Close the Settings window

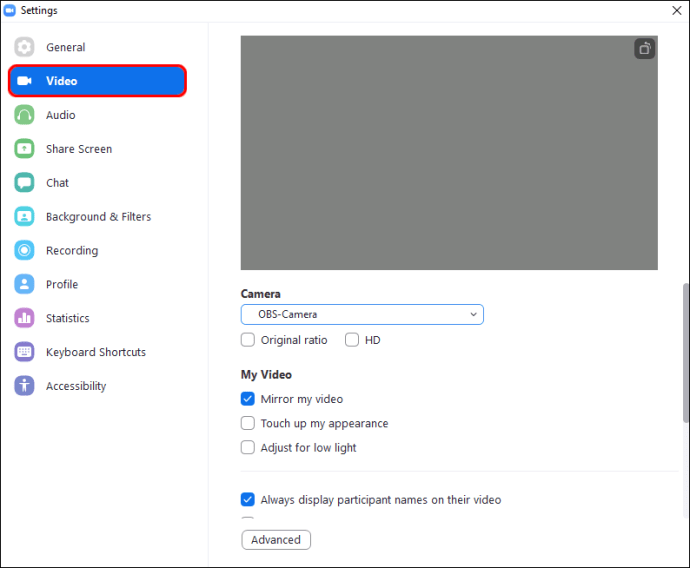click(677, 11)
